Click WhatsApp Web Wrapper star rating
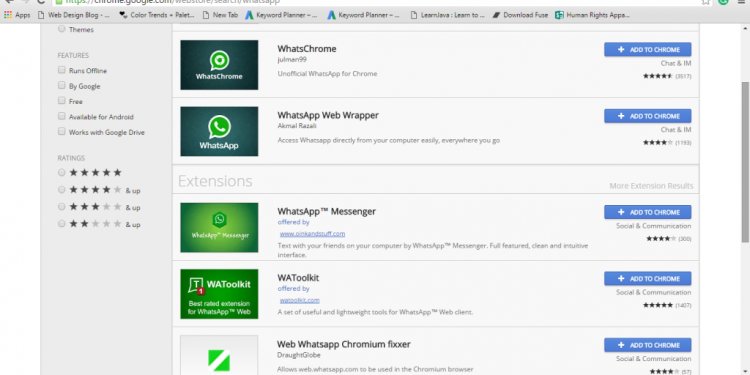Screen dimensions: 750x375 tap(658, 143)
